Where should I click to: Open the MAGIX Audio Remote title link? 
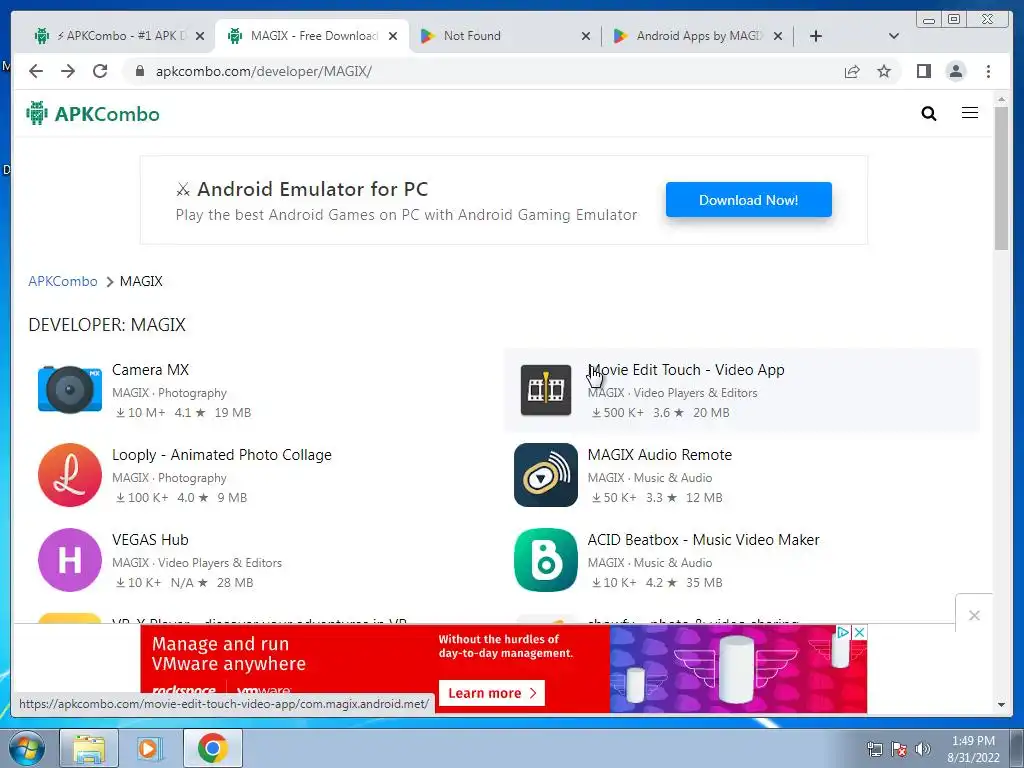pyautogui.click(x=660, y=455)
